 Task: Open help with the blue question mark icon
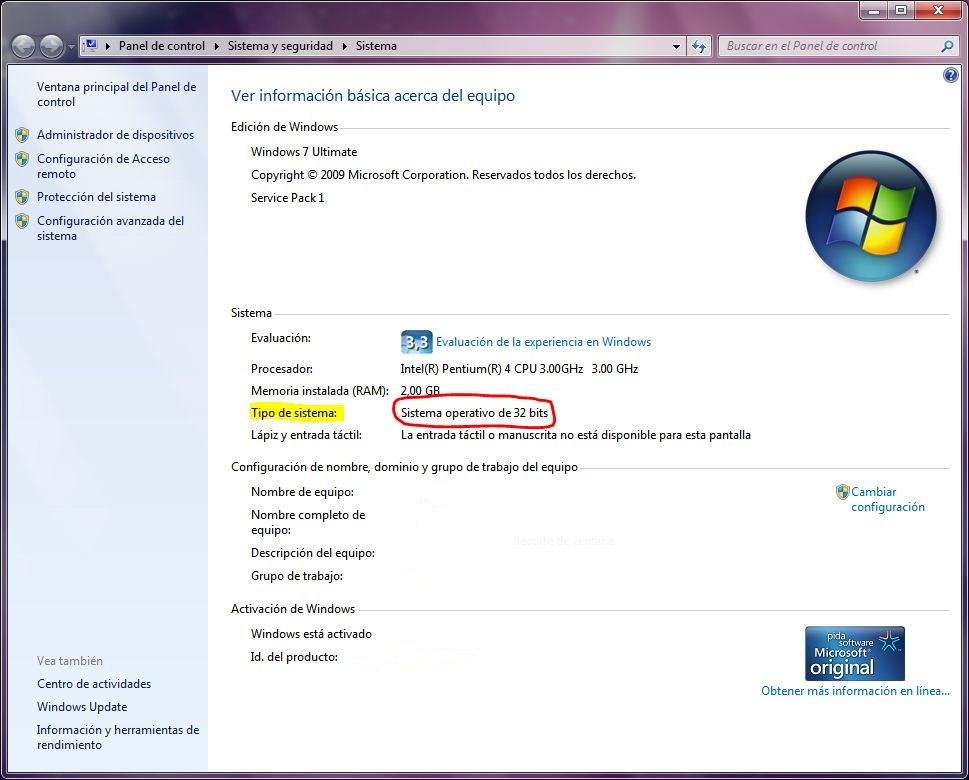[950, 76]
